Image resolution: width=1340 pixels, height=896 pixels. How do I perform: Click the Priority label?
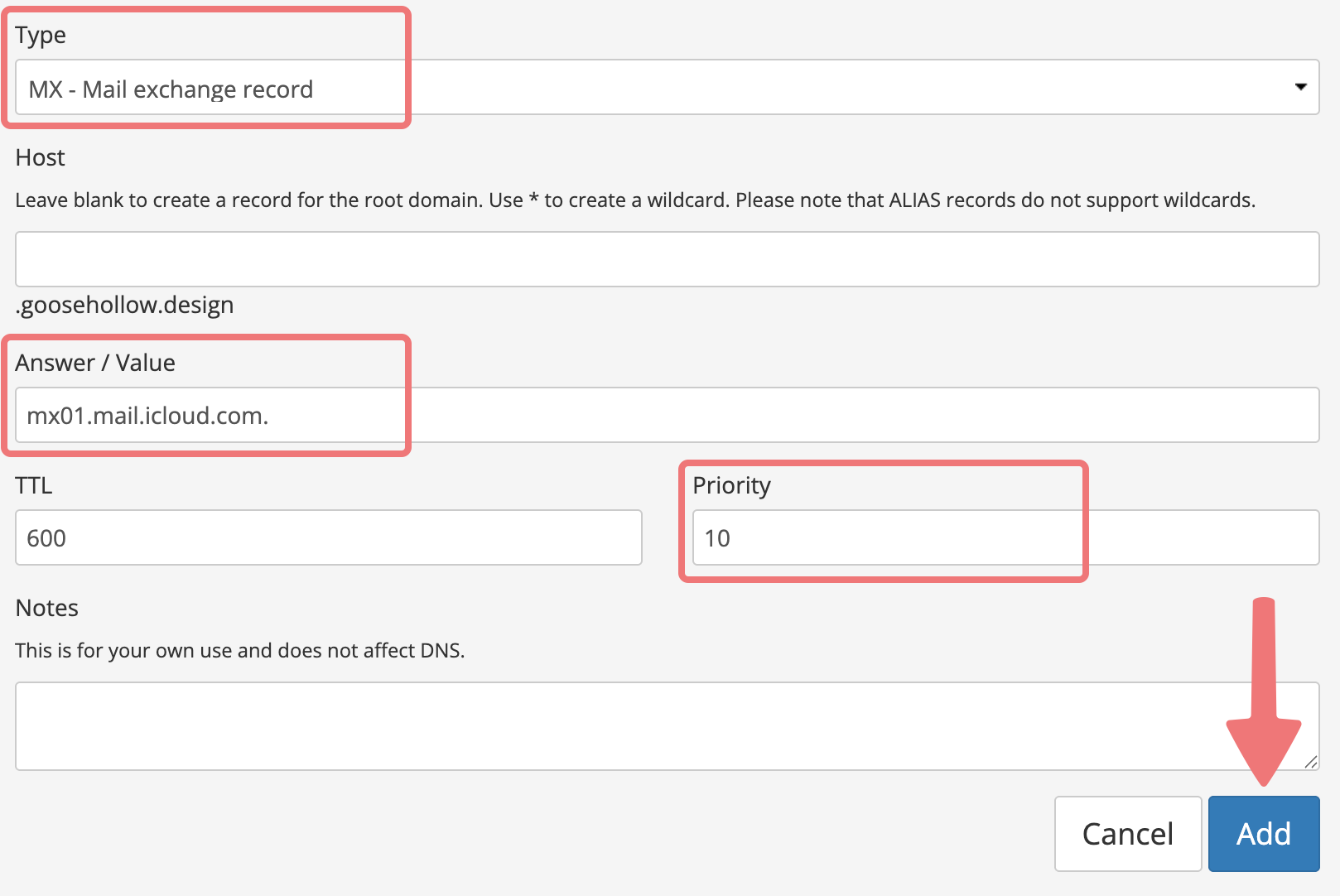(732, 485)
